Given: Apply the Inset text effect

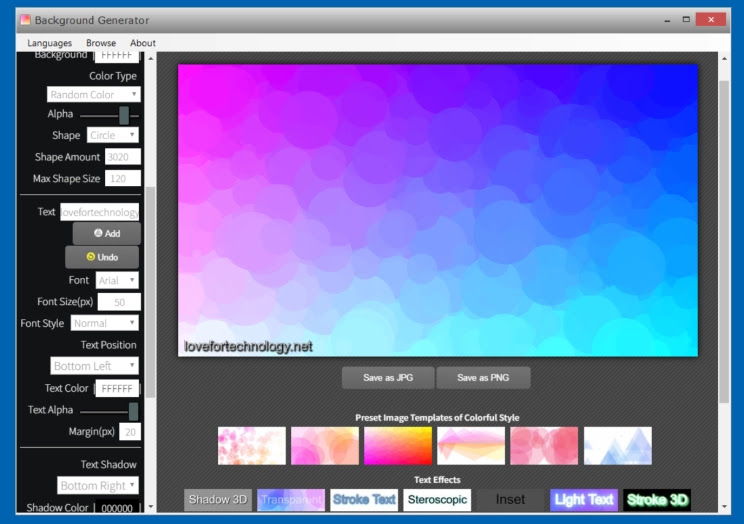Looking at the screenshot, I should (x=510, y=500).
